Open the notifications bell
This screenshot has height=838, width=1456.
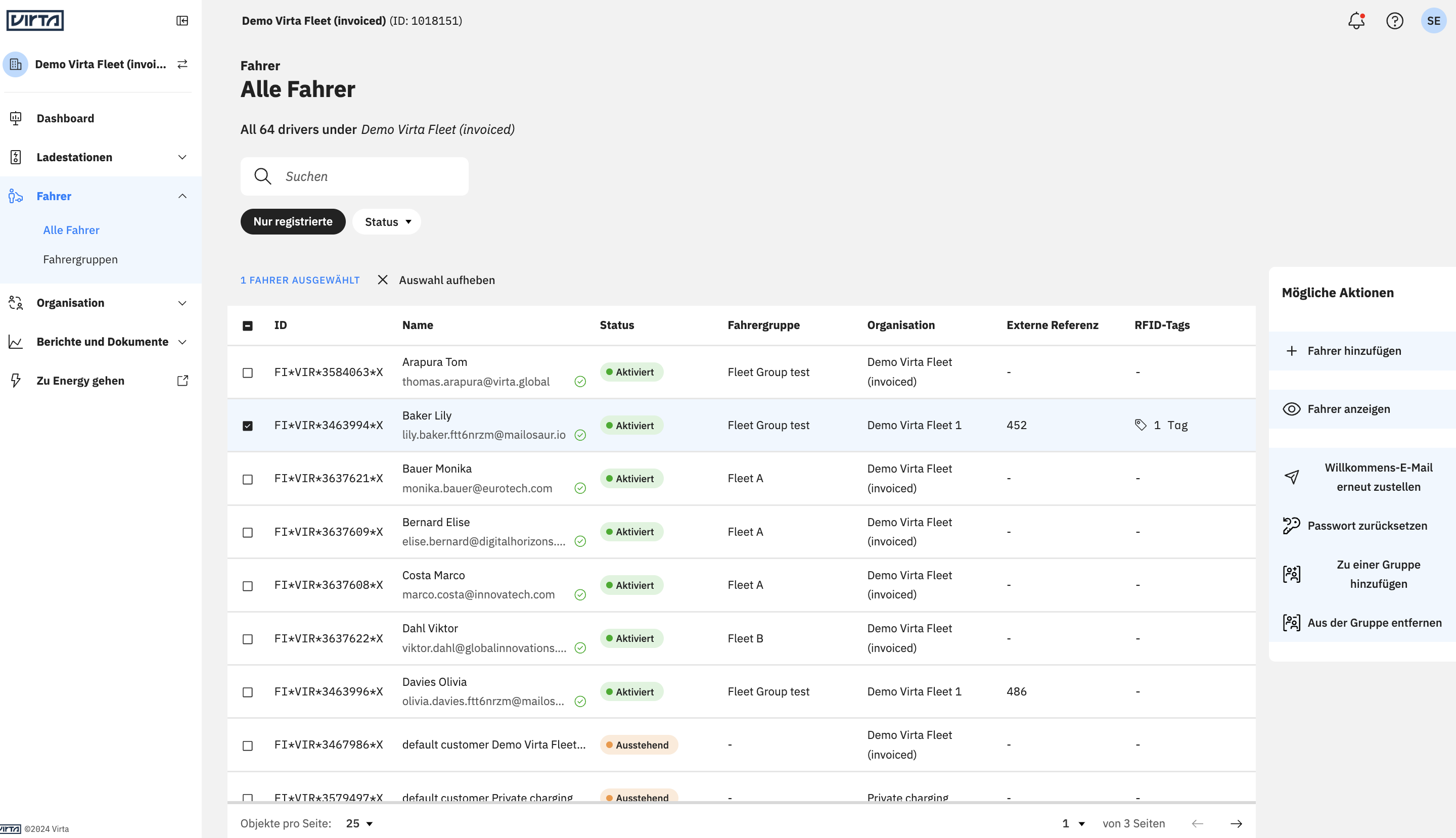tap(1356, 21)
